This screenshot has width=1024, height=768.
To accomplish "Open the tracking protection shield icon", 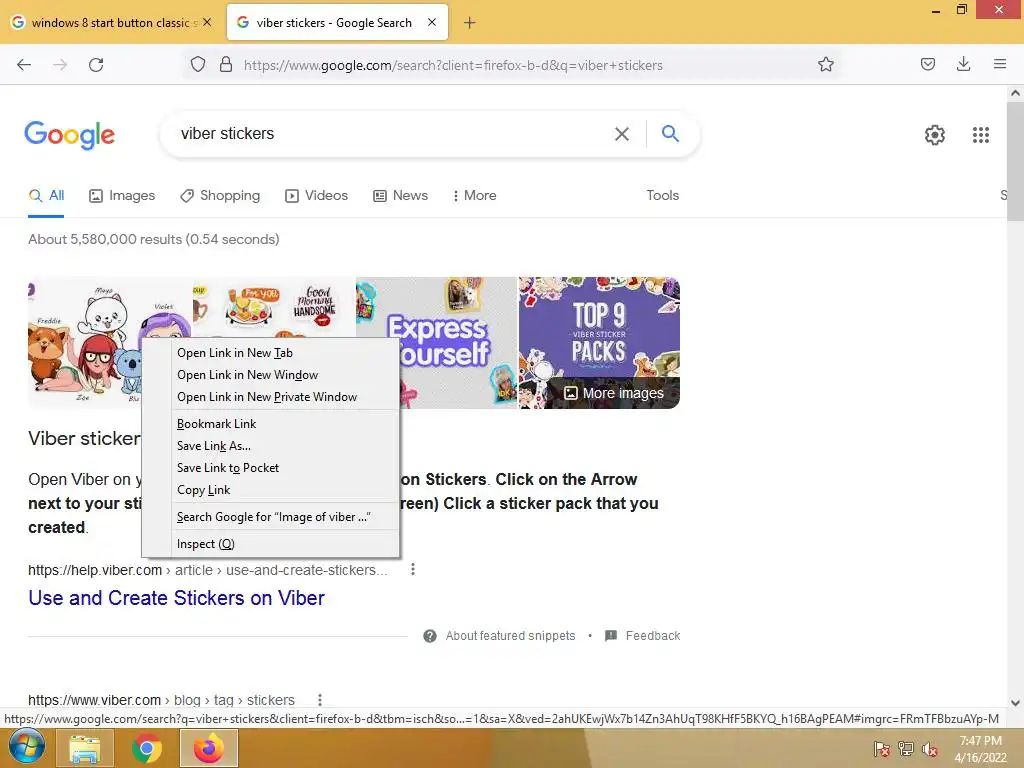I will [x=198, y=65].
